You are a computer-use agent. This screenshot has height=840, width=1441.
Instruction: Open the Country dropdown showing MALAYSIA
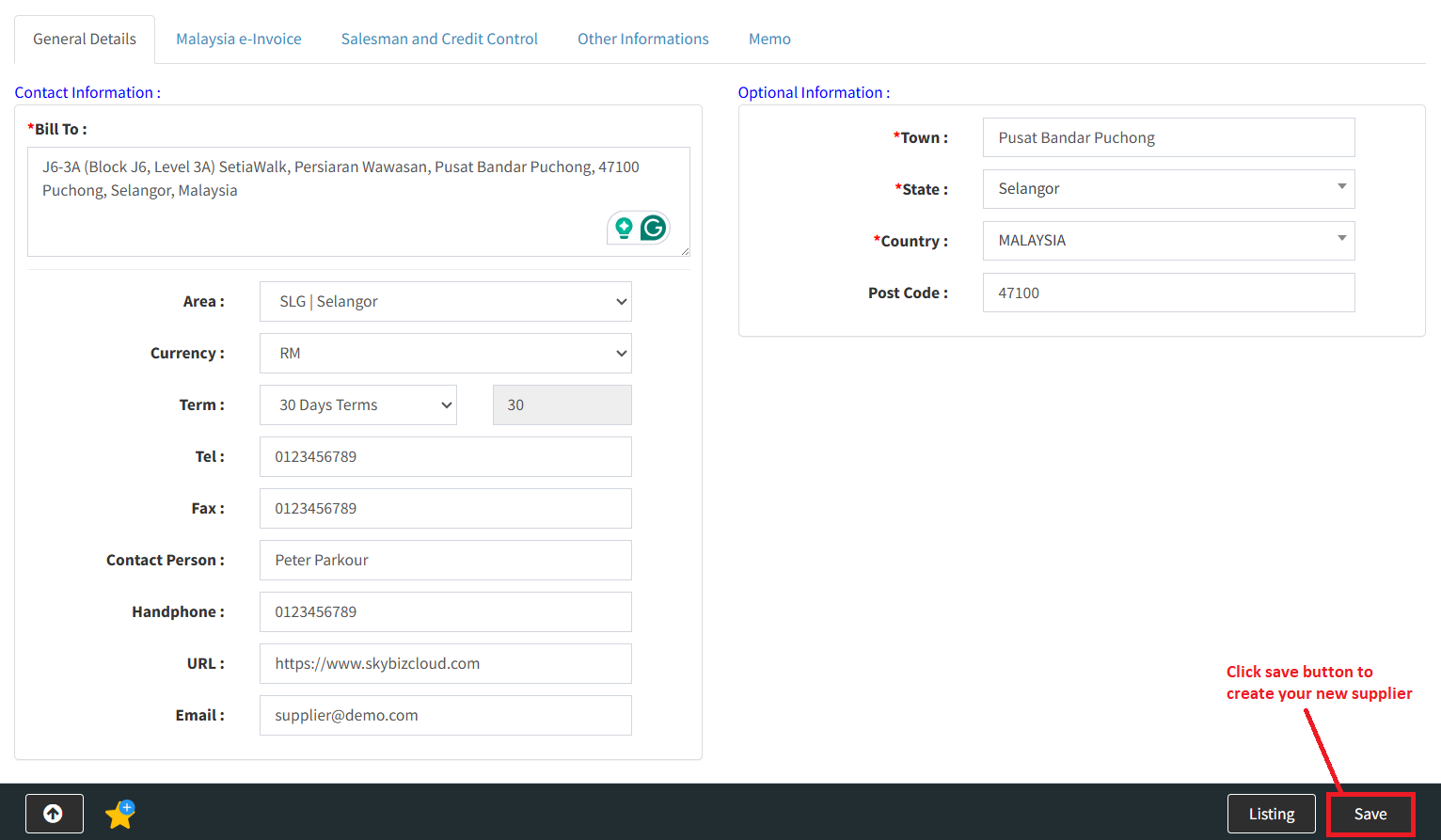coord(1168,241)
